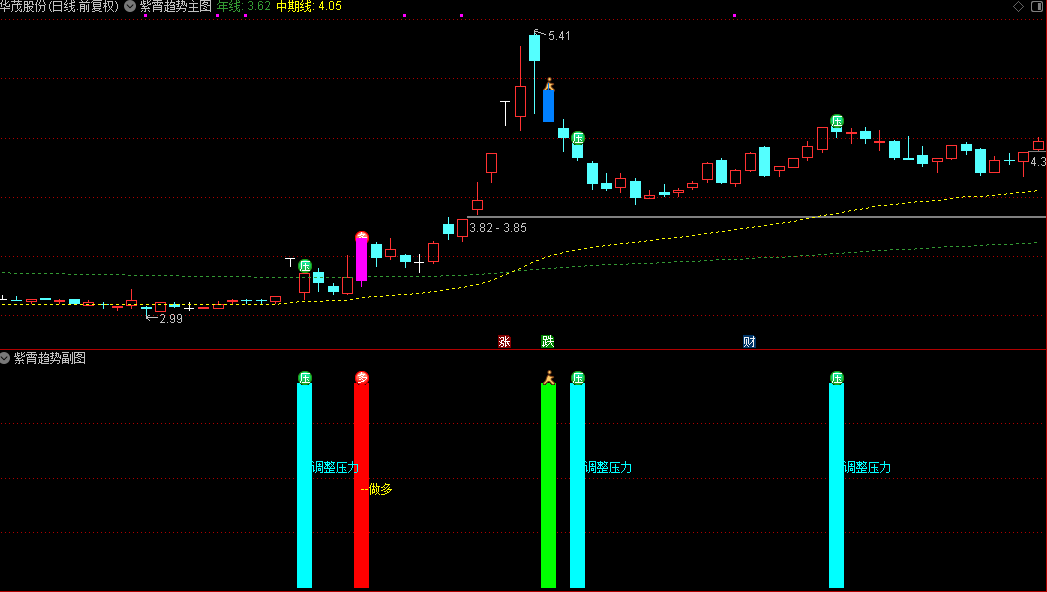
Task: Collapse the 紫霄趋势副图 sub-chart expander
Action: click(x=5, y=358)
